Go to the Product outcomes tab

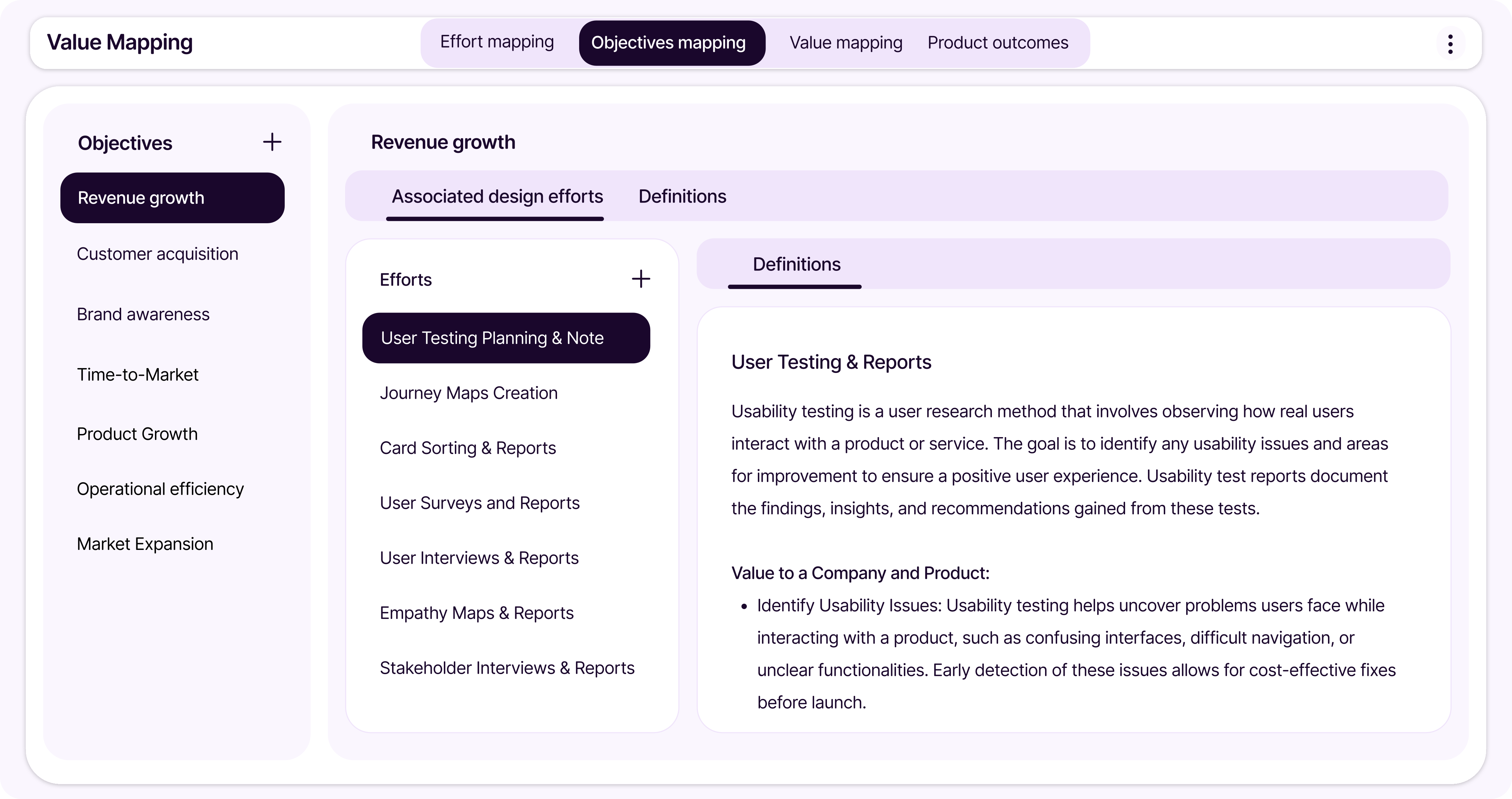(997, 43)
